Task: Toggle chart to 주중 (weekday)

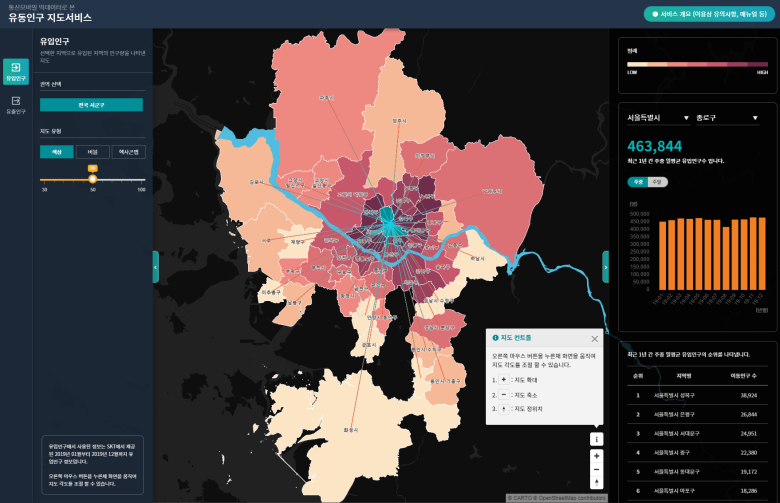Action: click(x=637, y=181)
